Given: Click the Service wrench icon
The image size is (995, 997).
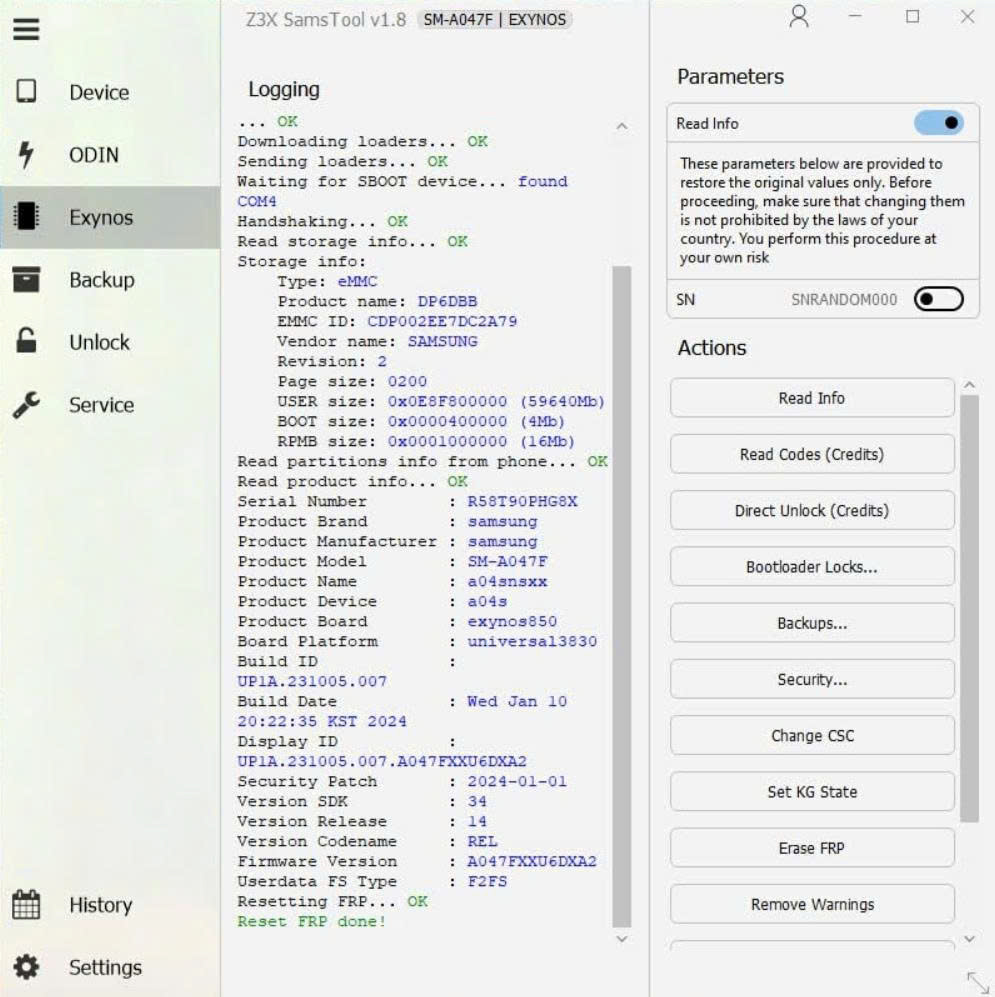Looking at the screenshot, I should pos(26,404).
